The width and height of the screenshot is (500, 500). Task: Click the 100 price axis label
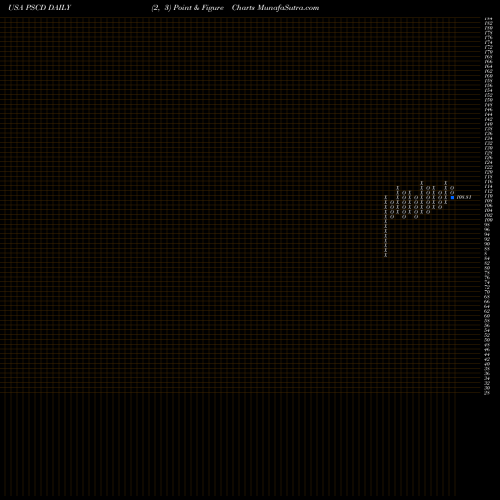click(489, 220)
